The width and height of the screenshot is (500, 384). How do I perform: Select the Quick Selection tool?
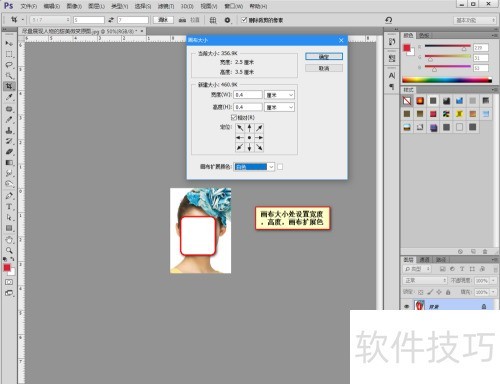point(9,75)
